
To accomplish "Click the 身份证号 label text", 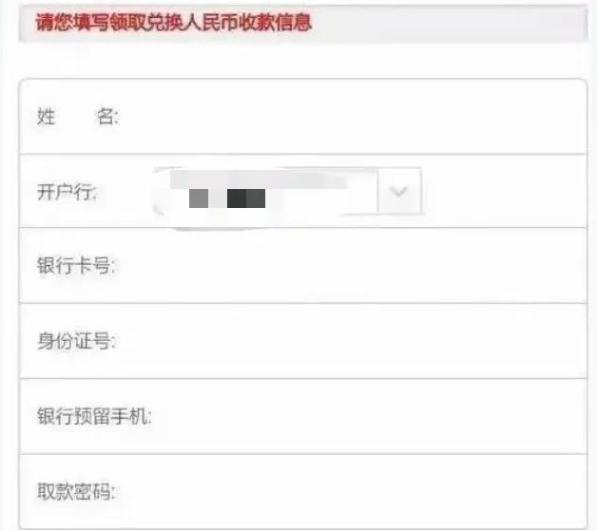I will click(x=76, y=341).
